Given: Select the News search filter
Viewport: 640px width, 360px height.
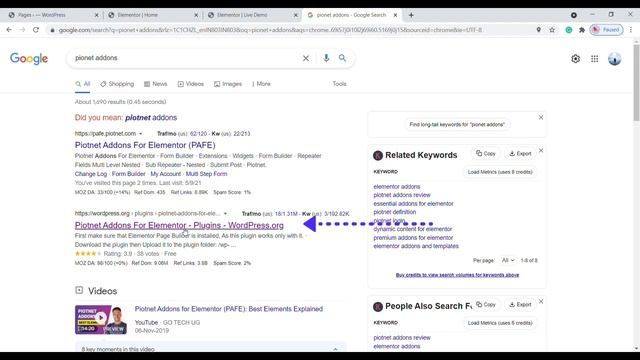Looking at the screenshot, I should click(x=156, y=84).
